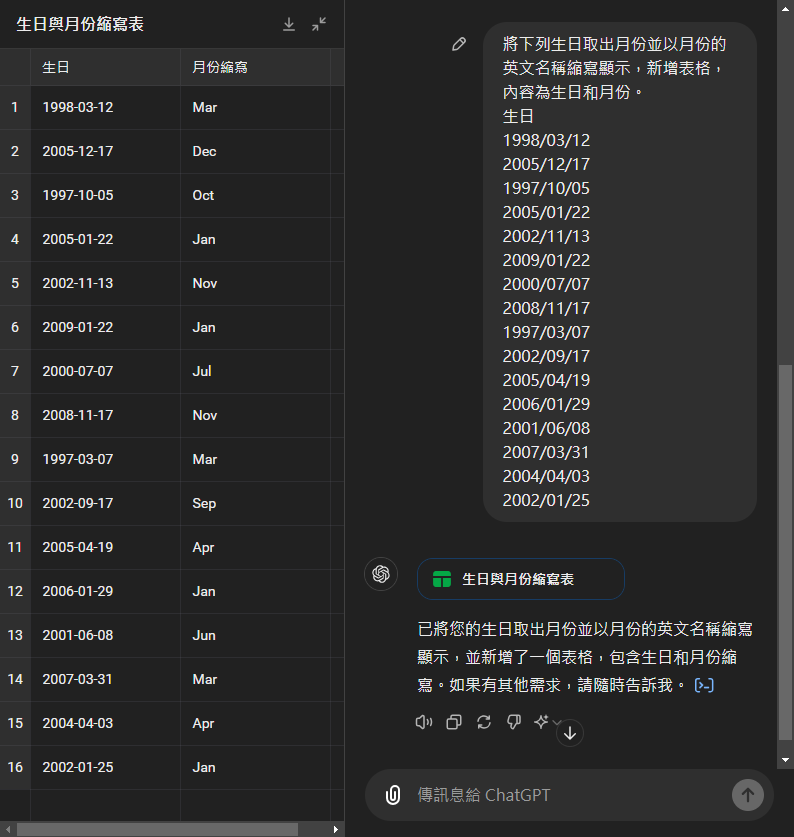Click the Jul cell in row 7
The width and height of the screenshot is (794, 837).
click(255, 372)
